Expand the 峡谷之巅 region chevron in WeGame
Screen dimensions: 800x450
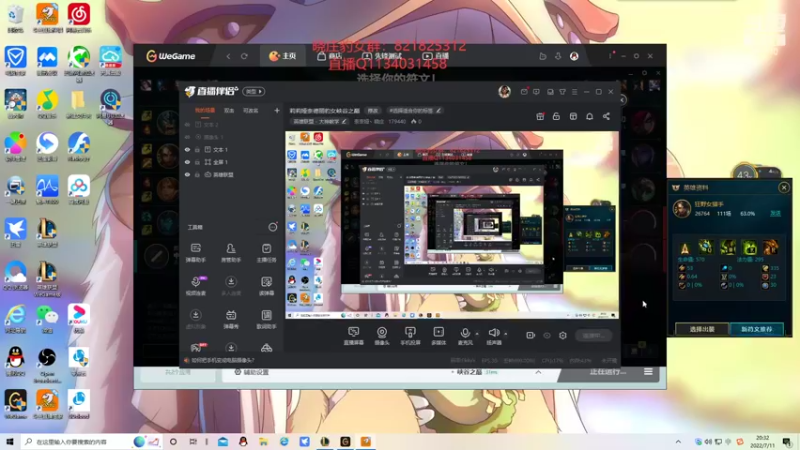click(x=538, y=372)
